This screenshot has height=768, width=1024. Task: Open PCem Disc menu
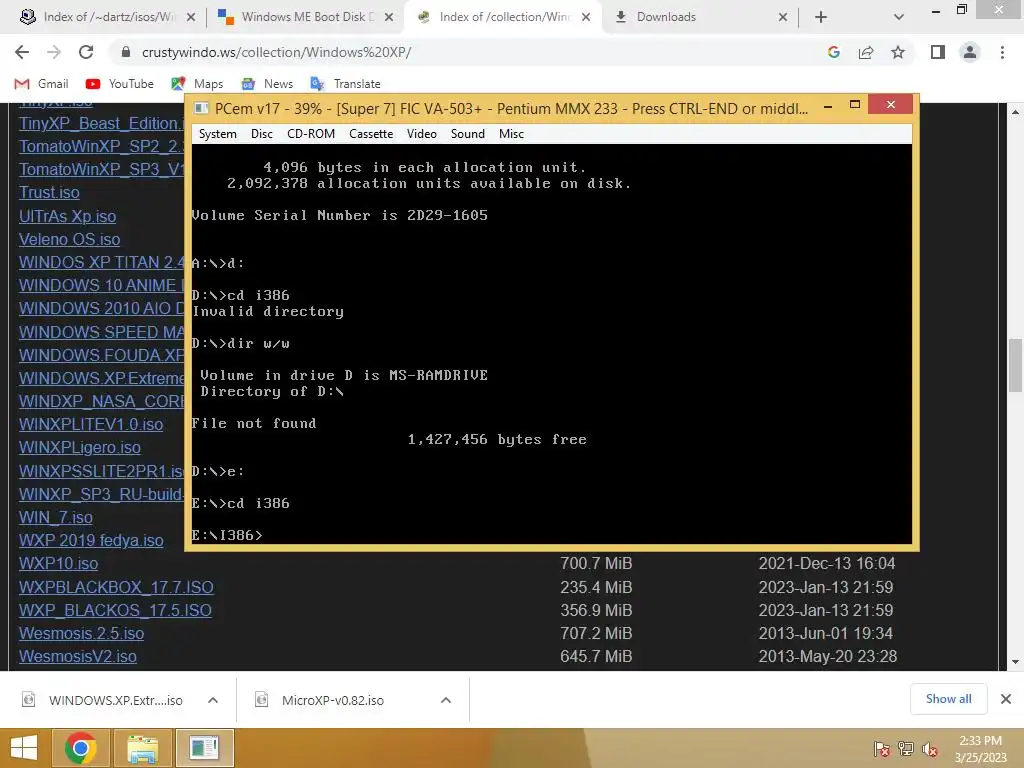262,134
